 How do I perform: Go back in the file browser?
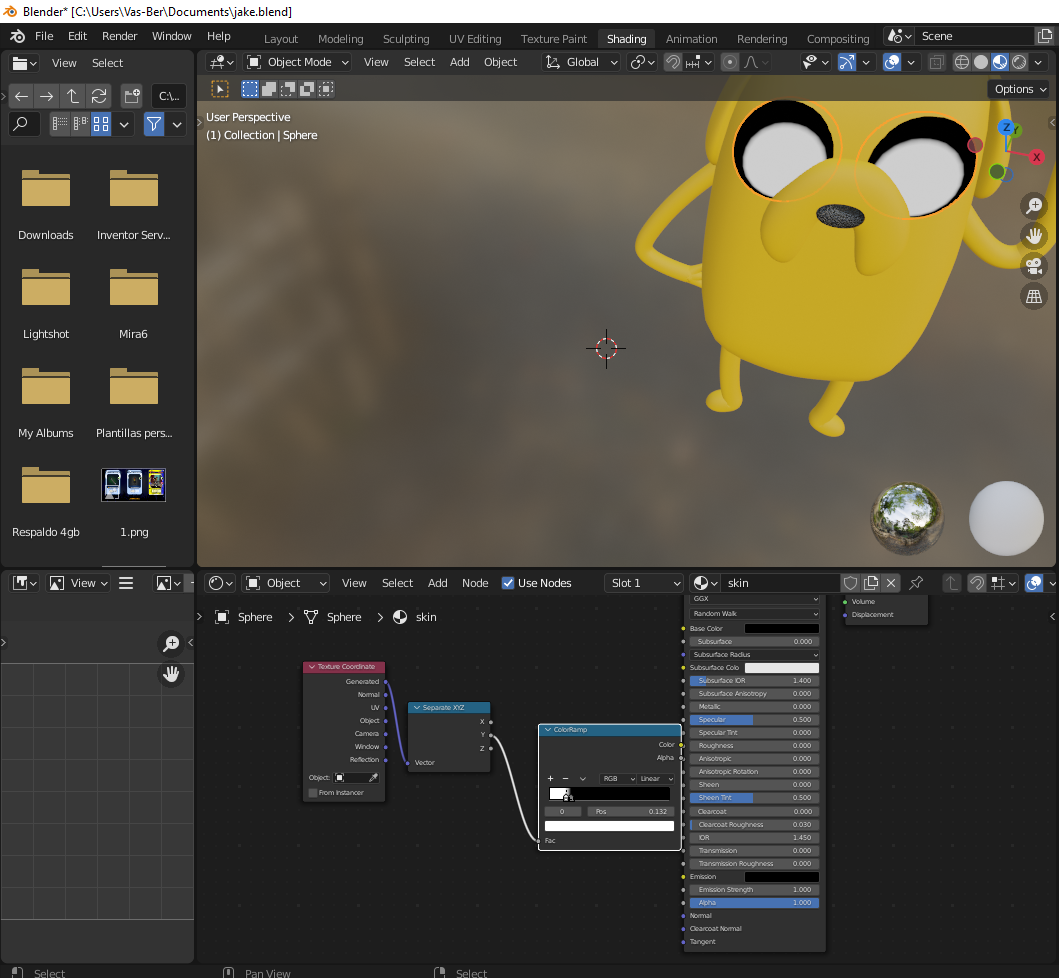(22, 97)
